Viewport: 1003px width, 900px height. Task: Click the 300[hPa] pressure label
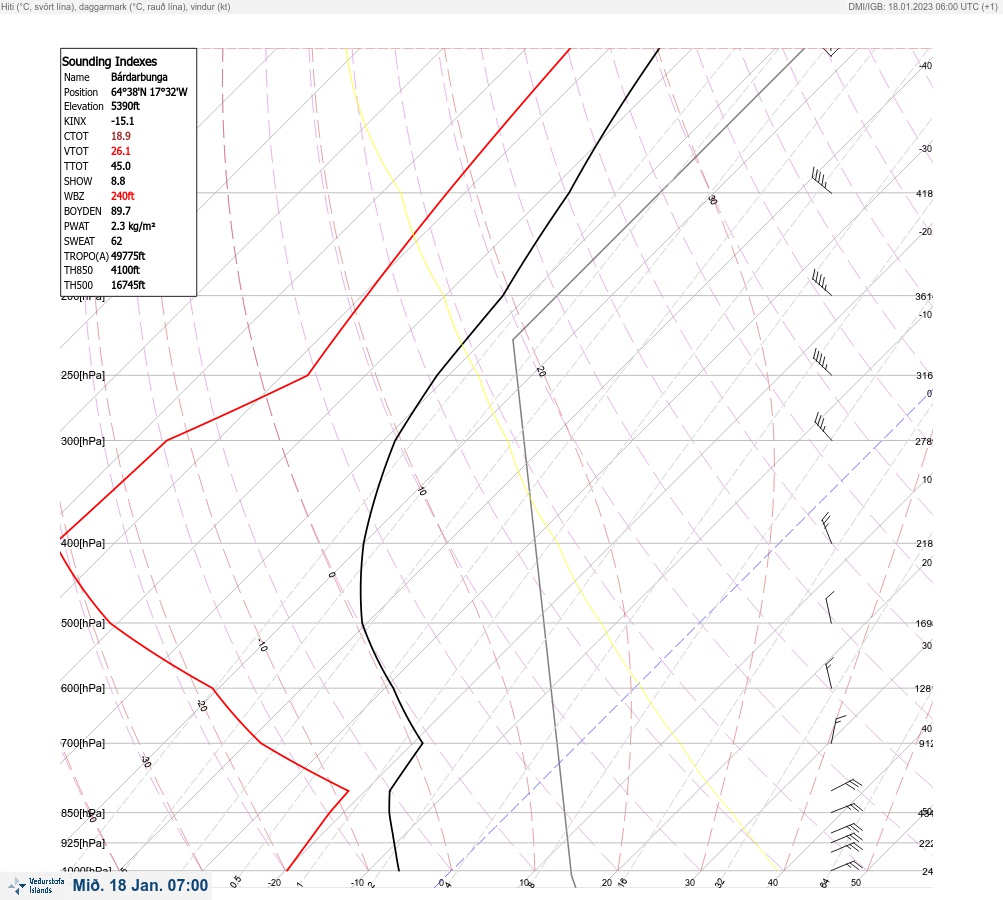click(83, 441)
